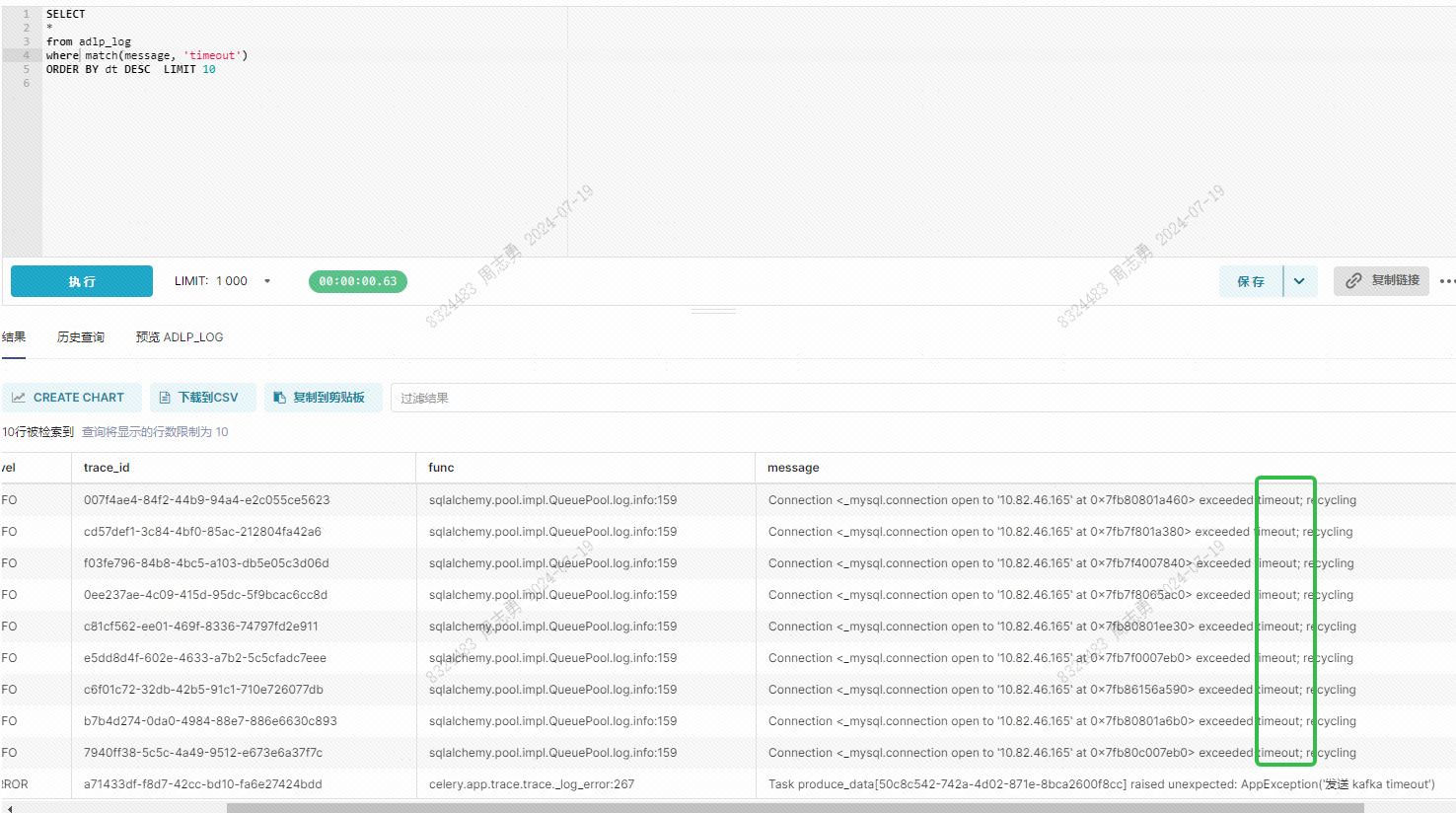Click the chart icon in CREATE CHART

tap(19, 398)
